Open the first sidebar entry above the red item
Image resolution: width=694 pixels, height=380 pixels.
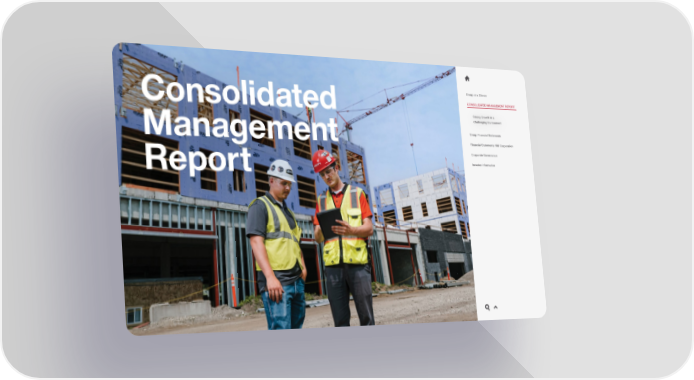point(476,95)
